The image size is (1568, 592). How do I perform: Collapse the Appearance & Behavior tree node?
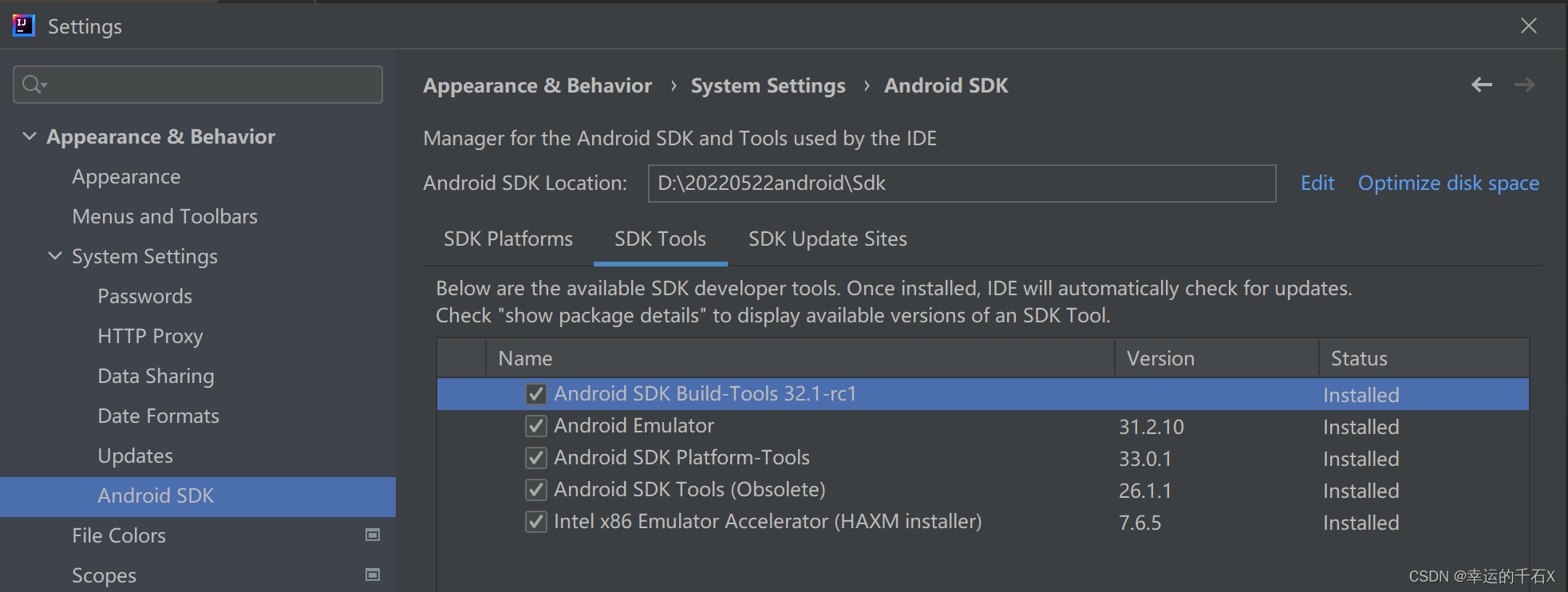point(30,136)
